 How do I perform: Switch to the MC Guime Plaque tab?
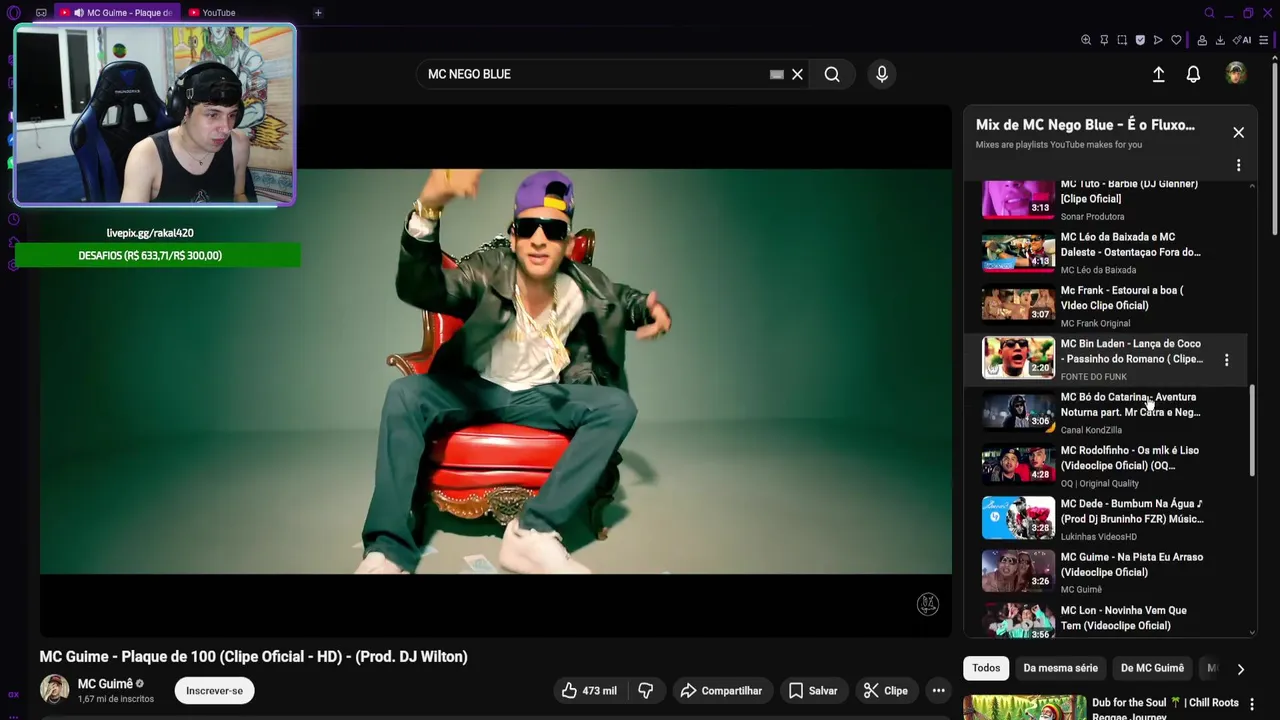pos(120,13)
